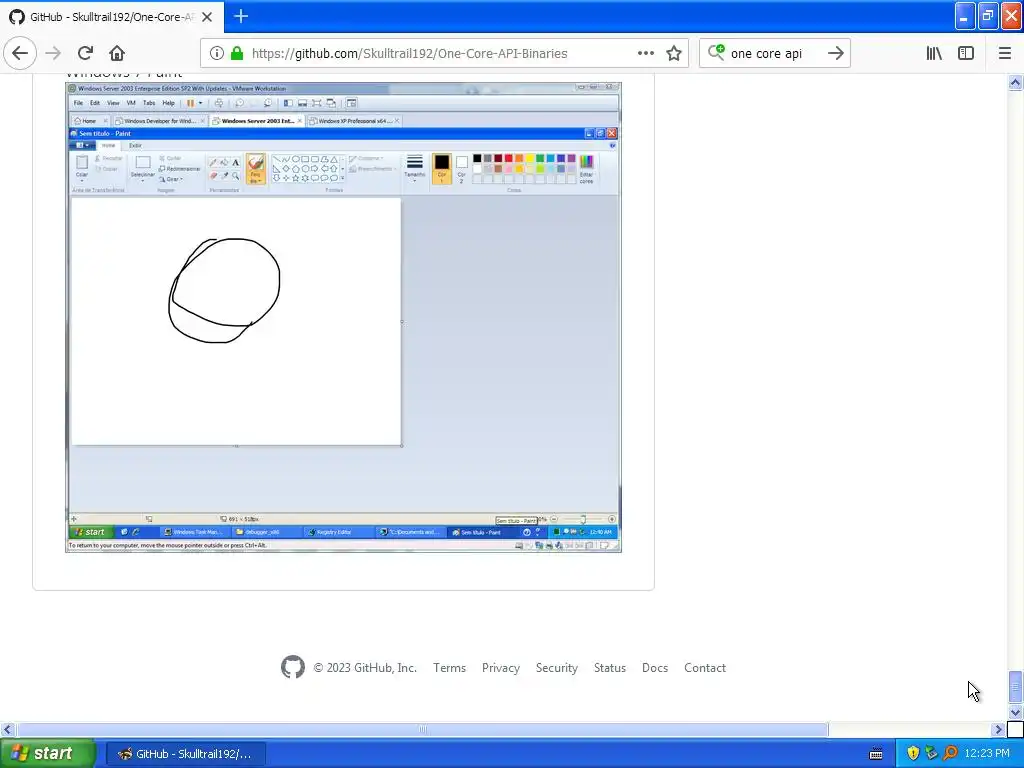Image resolution: width=1024 pixels, height=768 pixels.
Task: Reload the current GitHub page
Action: coord(85,53)
